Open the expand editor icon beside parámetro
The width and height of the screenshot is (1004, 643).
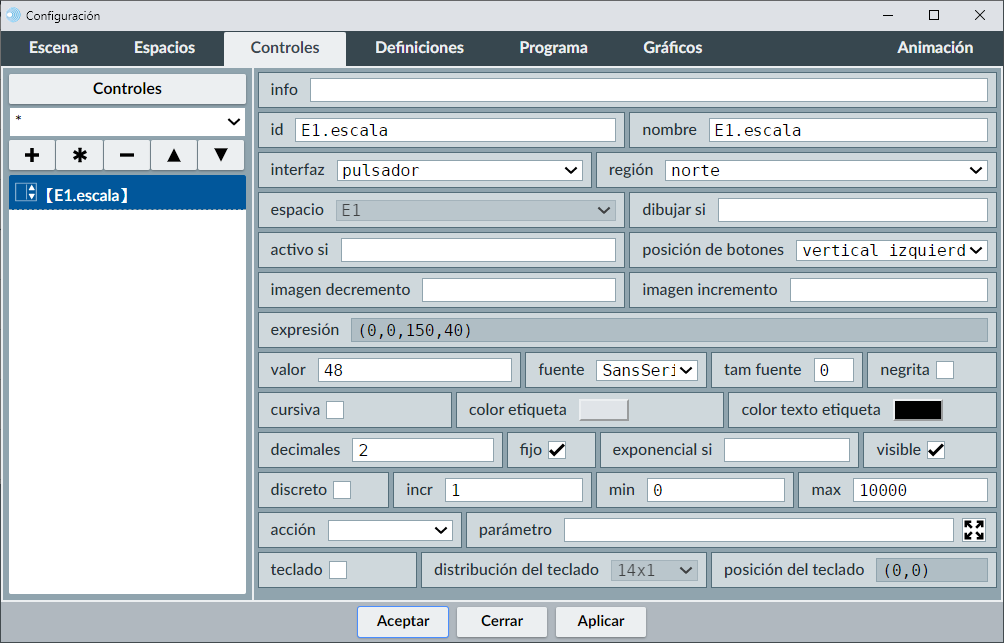tap(974, 530)
